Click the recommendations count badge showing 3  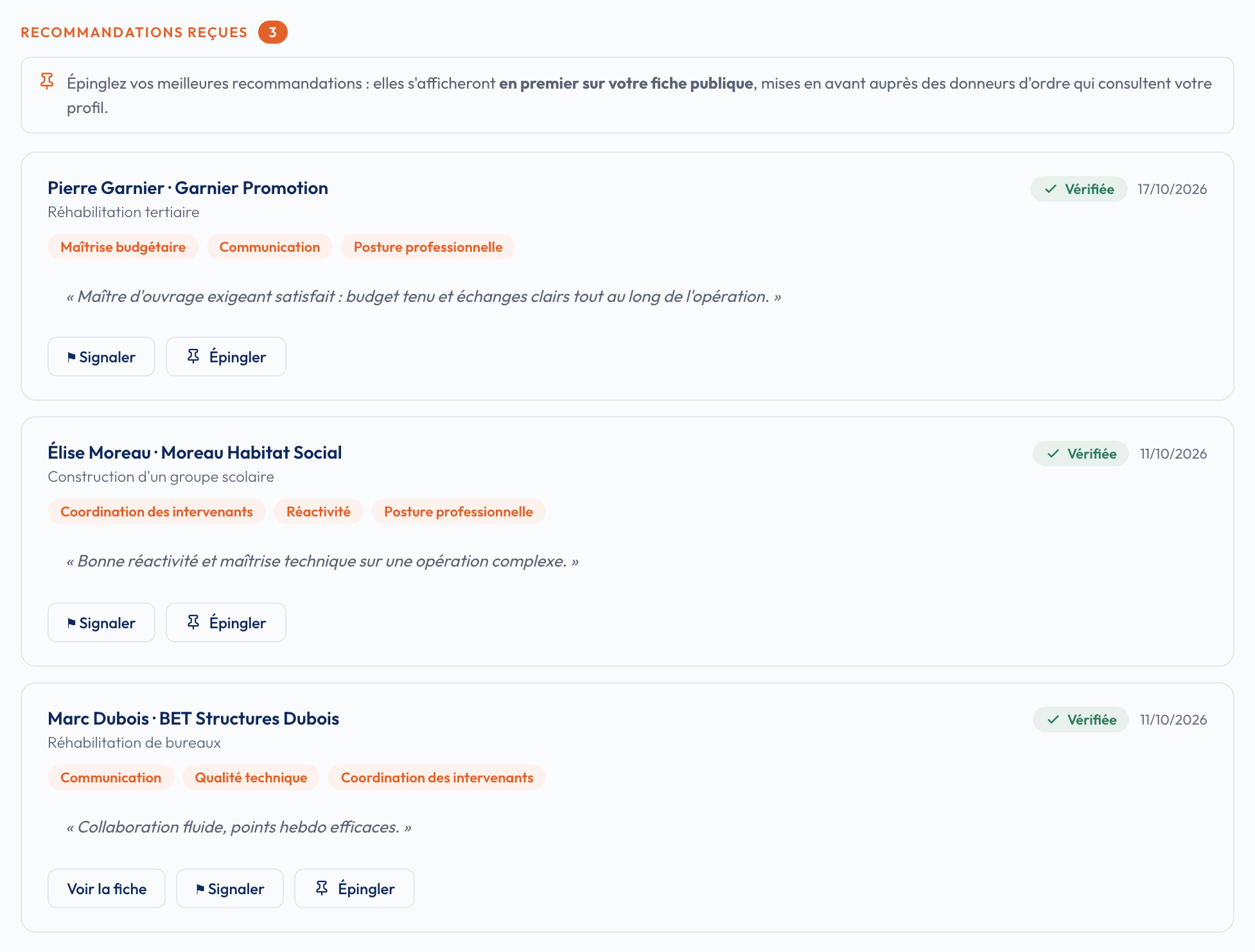click(x=273, y=32)
